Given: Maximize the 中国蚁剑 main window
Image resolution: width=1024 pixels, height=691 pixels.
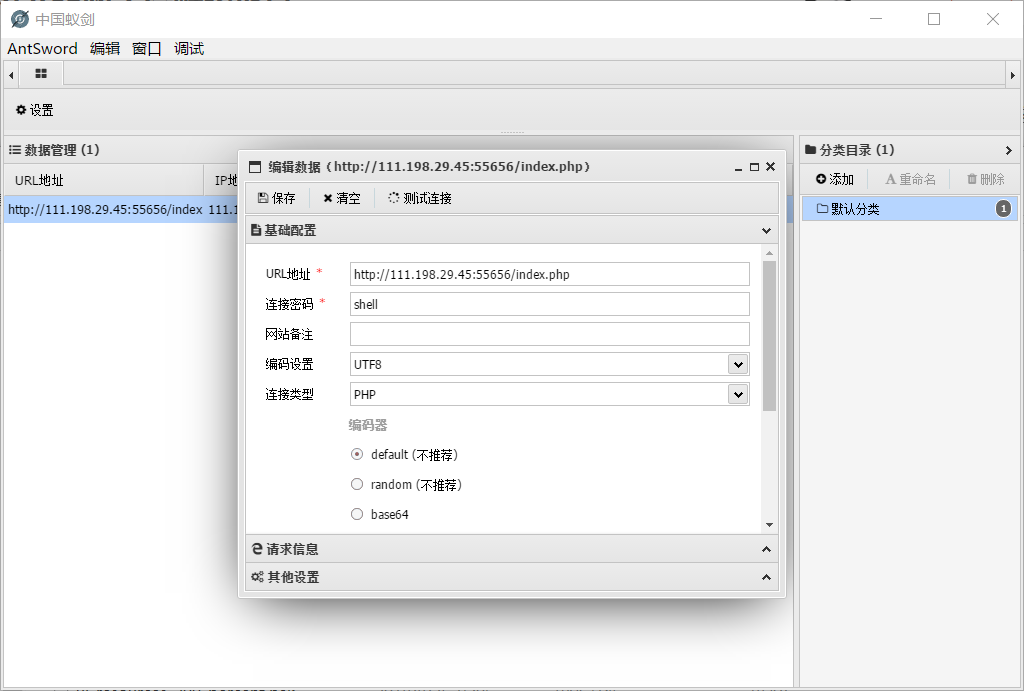Looking at the screenshot, I should tap(934, 19).
